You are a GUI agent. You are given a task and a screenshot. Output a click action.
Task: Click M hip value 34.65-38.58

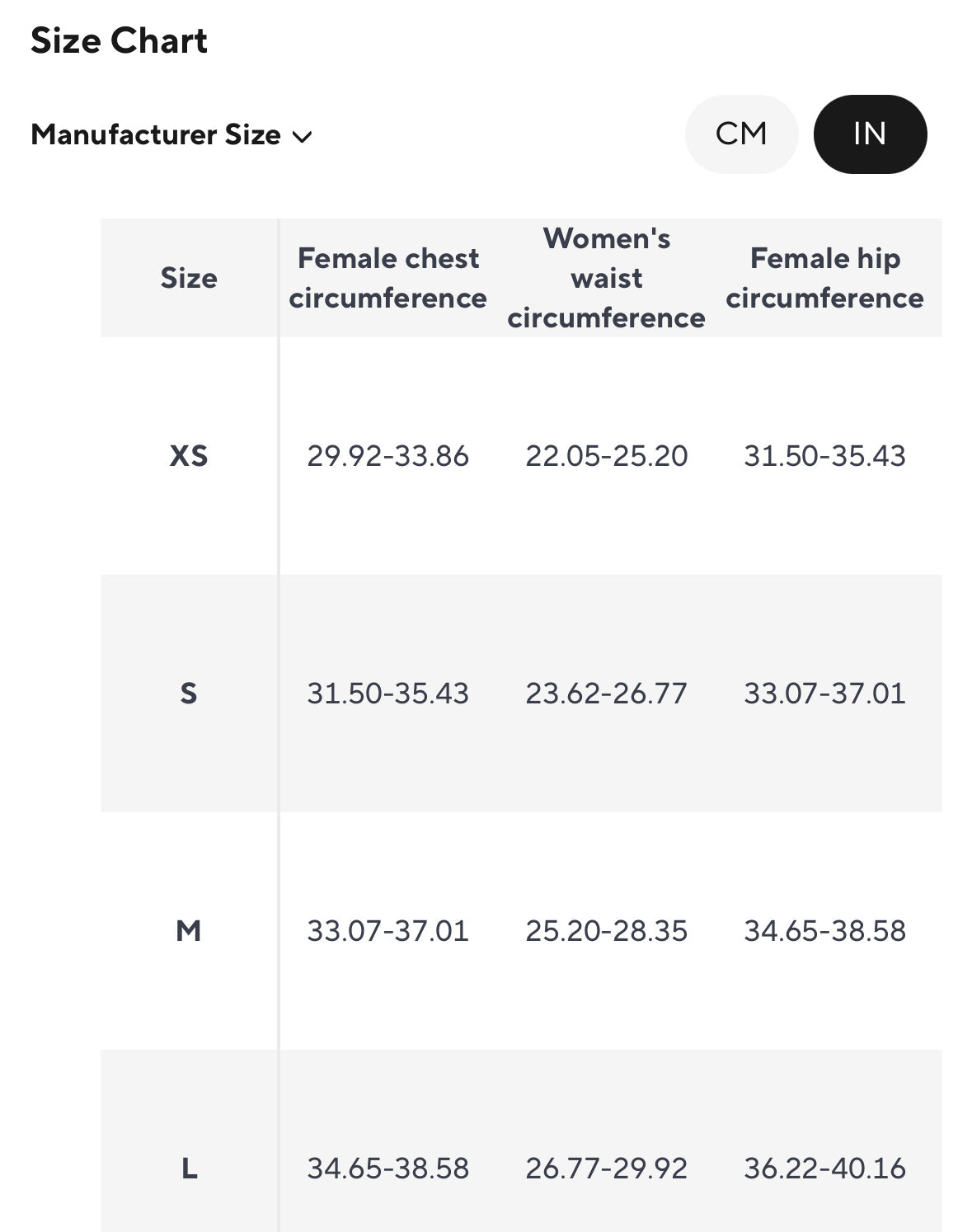(x=824, y=931)
